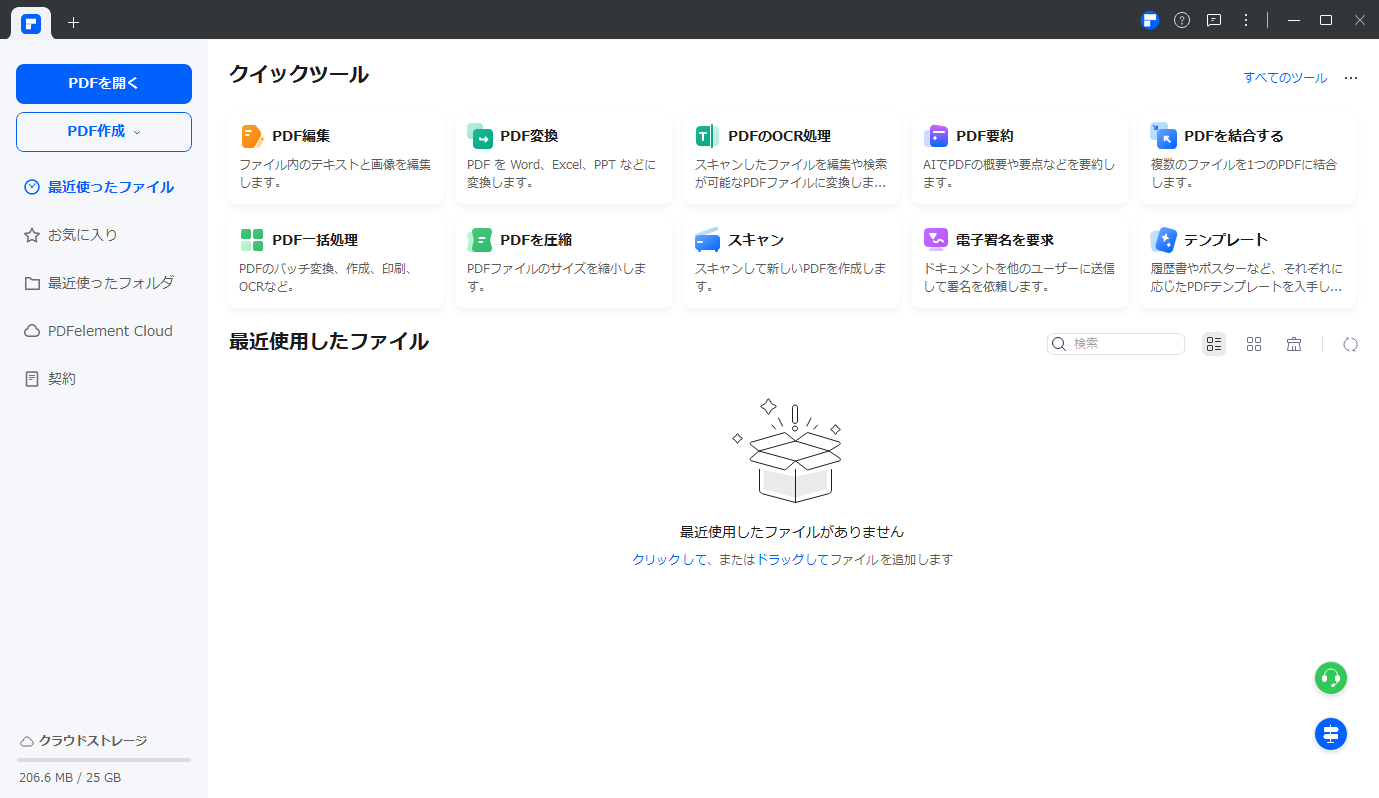Image resolution: width=1379 pixels, height=798 pixels.
Task: Click the PDF編集 card description text
Action: click(336, 173)
